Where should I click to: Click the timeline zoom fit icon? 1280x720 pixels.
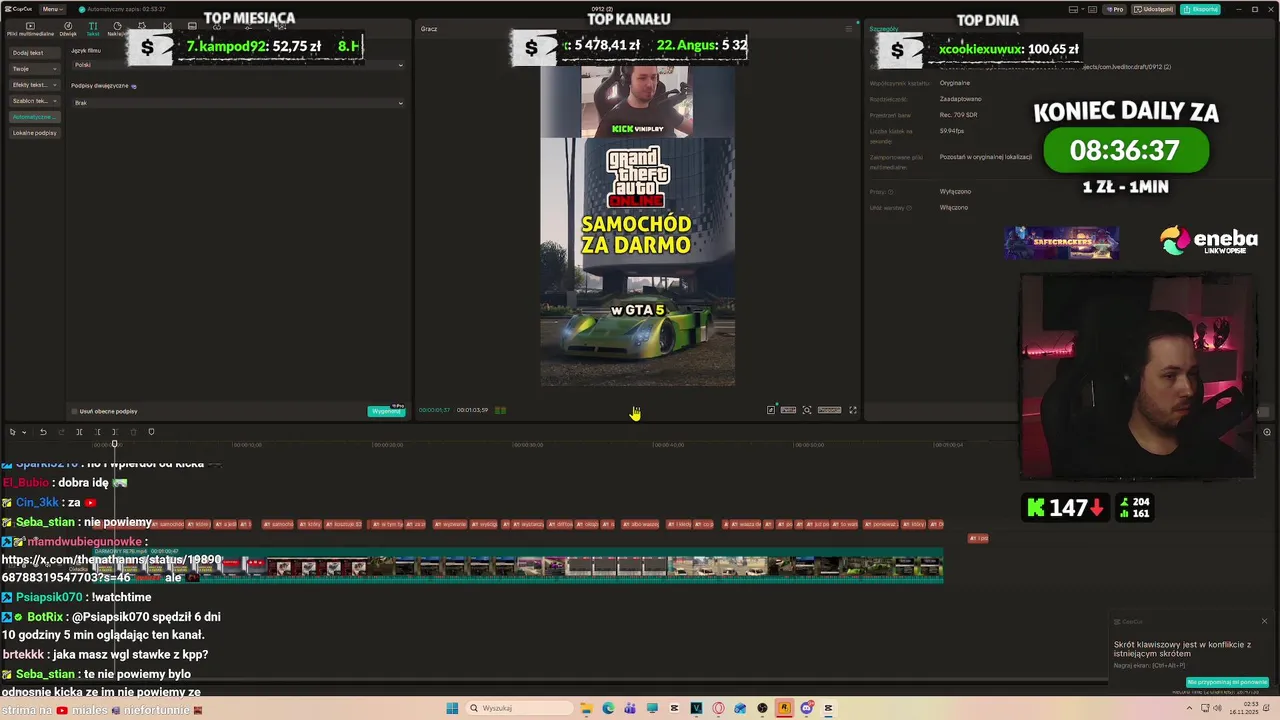coord(1267,432)
